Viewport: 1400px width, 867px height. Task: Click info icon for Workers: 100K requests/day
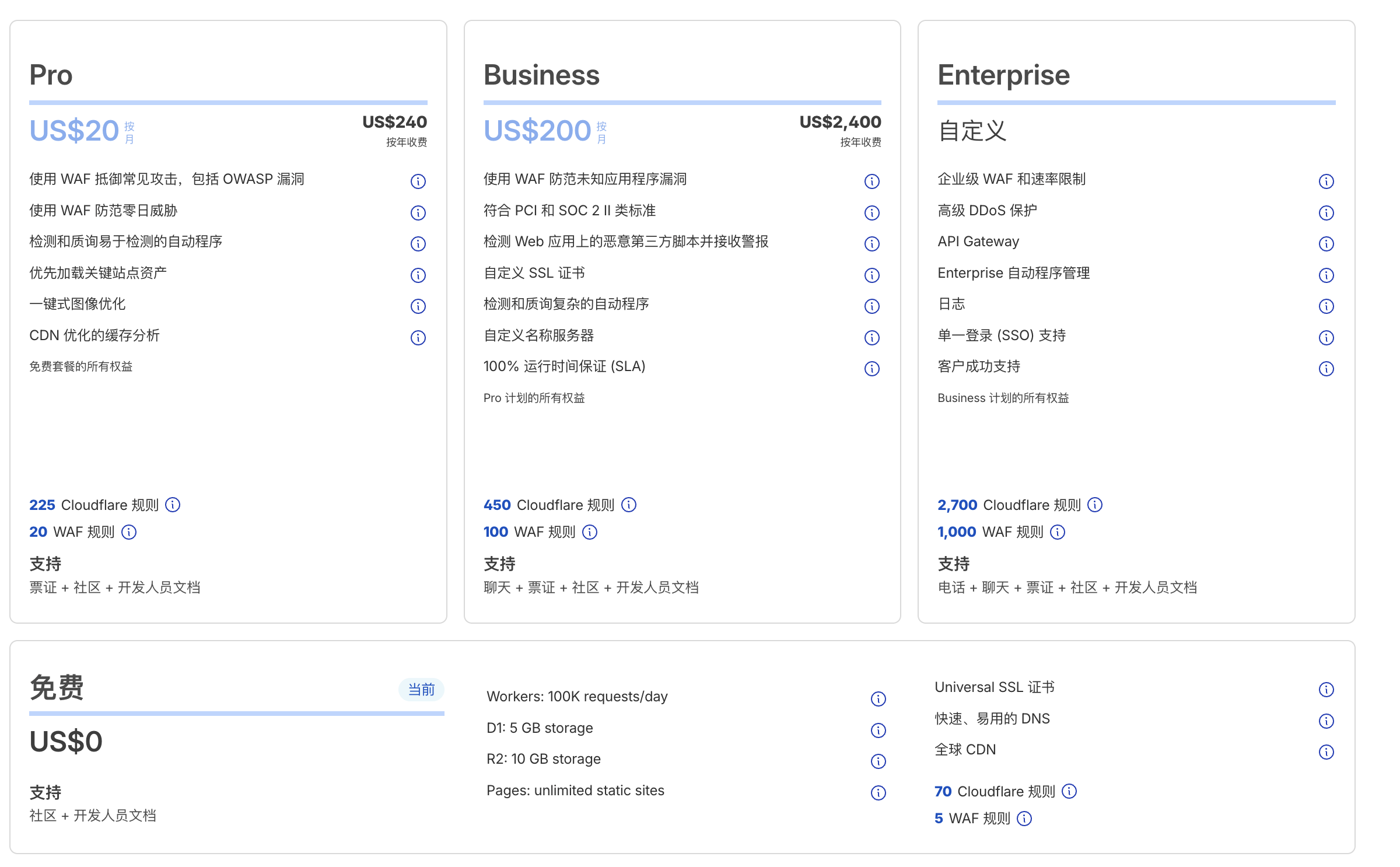[878, 699]
